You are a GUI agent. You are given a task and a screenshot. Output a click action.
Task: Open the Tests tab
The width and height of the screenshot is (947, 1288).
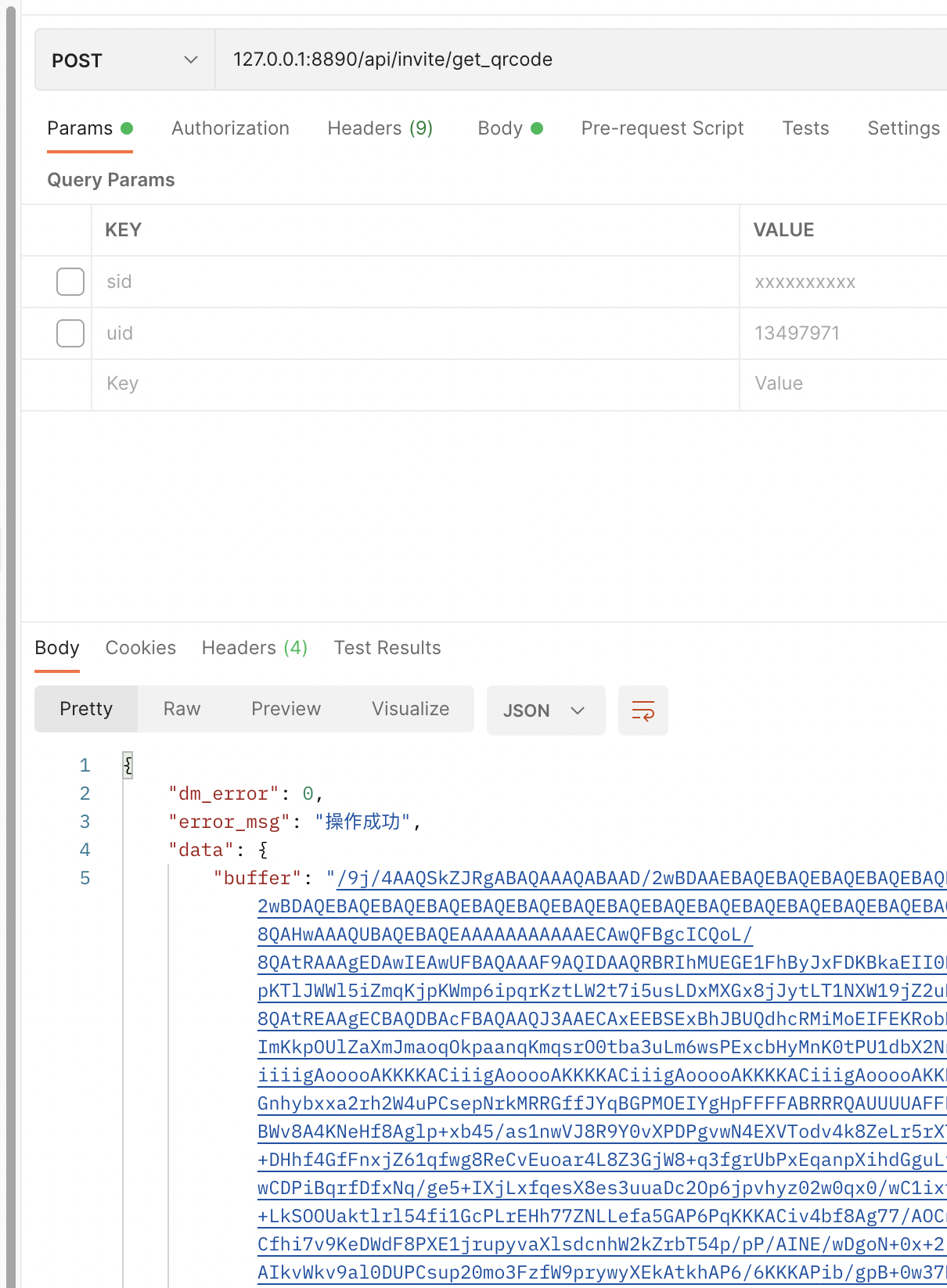click(x=805, y=128)
